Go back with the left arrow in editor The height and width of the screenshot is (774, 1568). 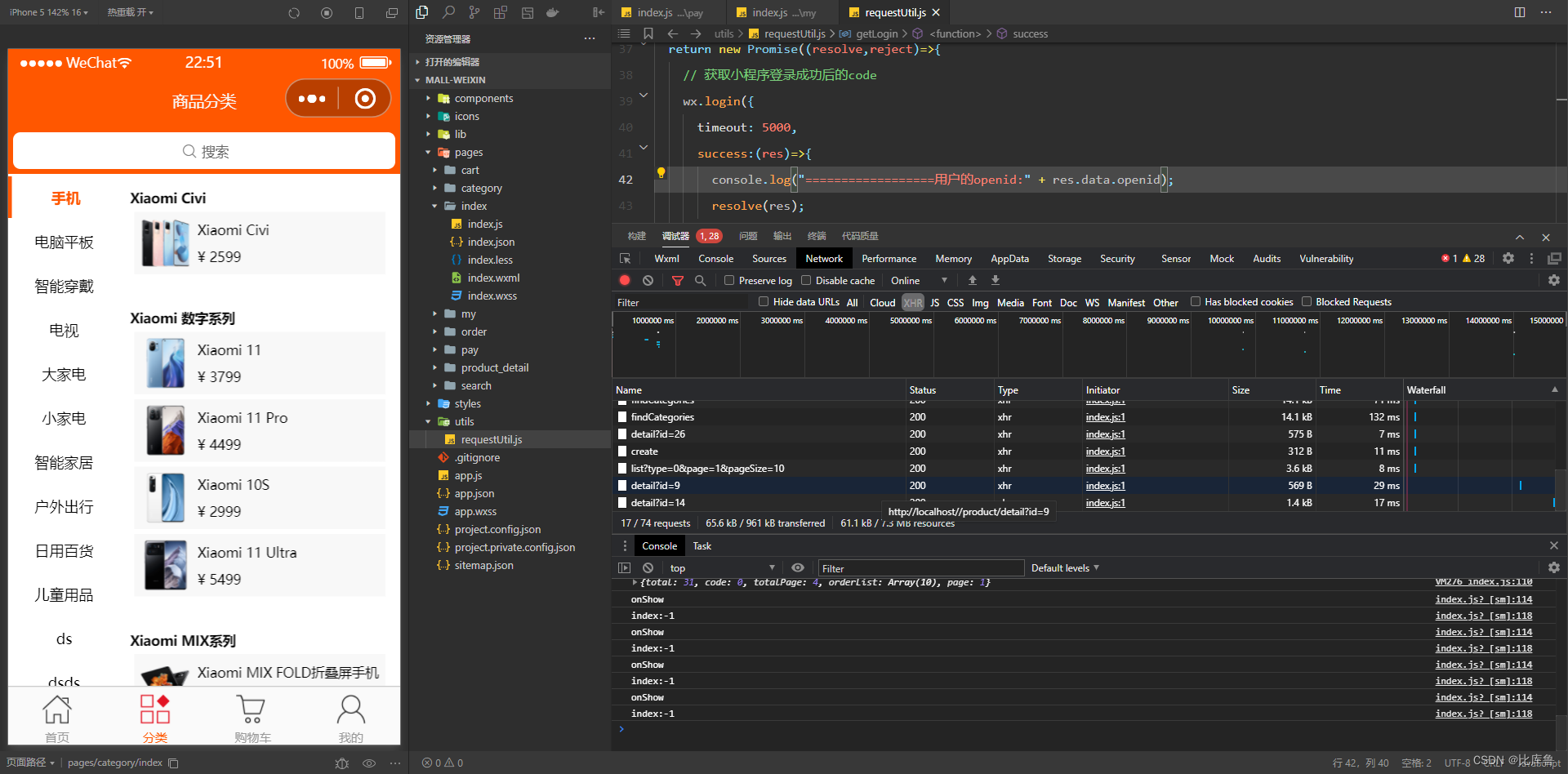[673, 33]
